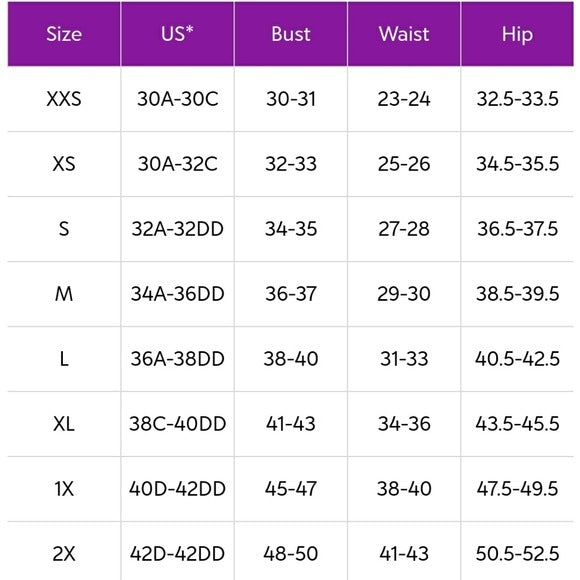This screenshot has height=580, width=580.
Task: Click the 34.5-35.5 hip cell
Action: pyautogui.click(x=517, y=164)
